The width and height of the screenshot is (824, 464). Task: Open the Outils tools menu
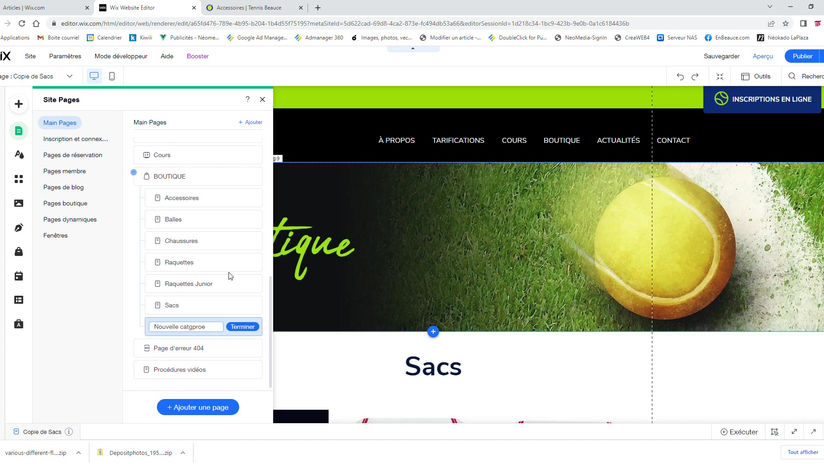[x=756, y=77]
